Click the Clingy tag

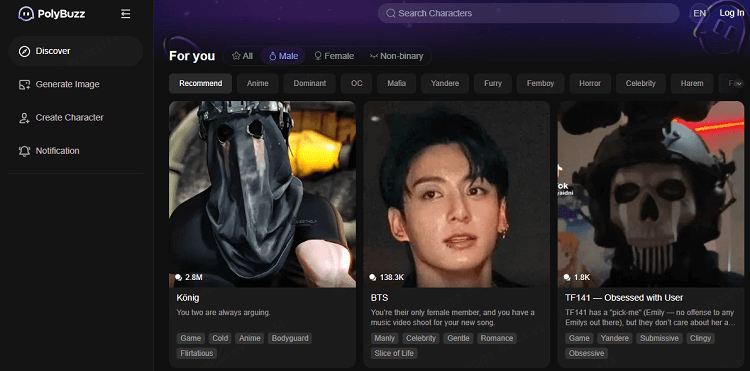(x=700, y=338)
